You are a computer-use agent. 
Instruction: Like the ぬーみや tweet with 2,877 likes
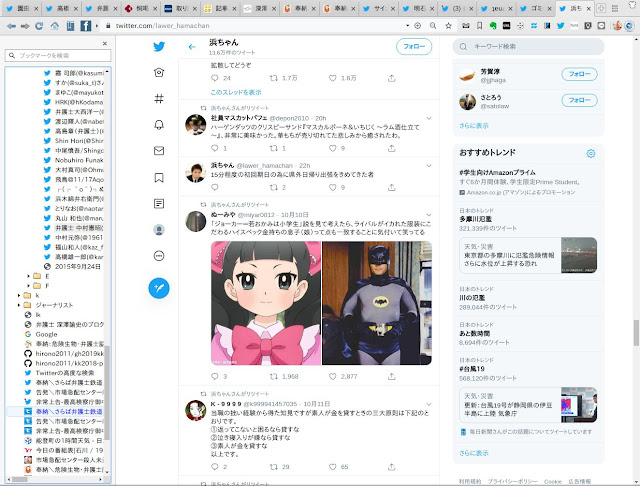333,376
